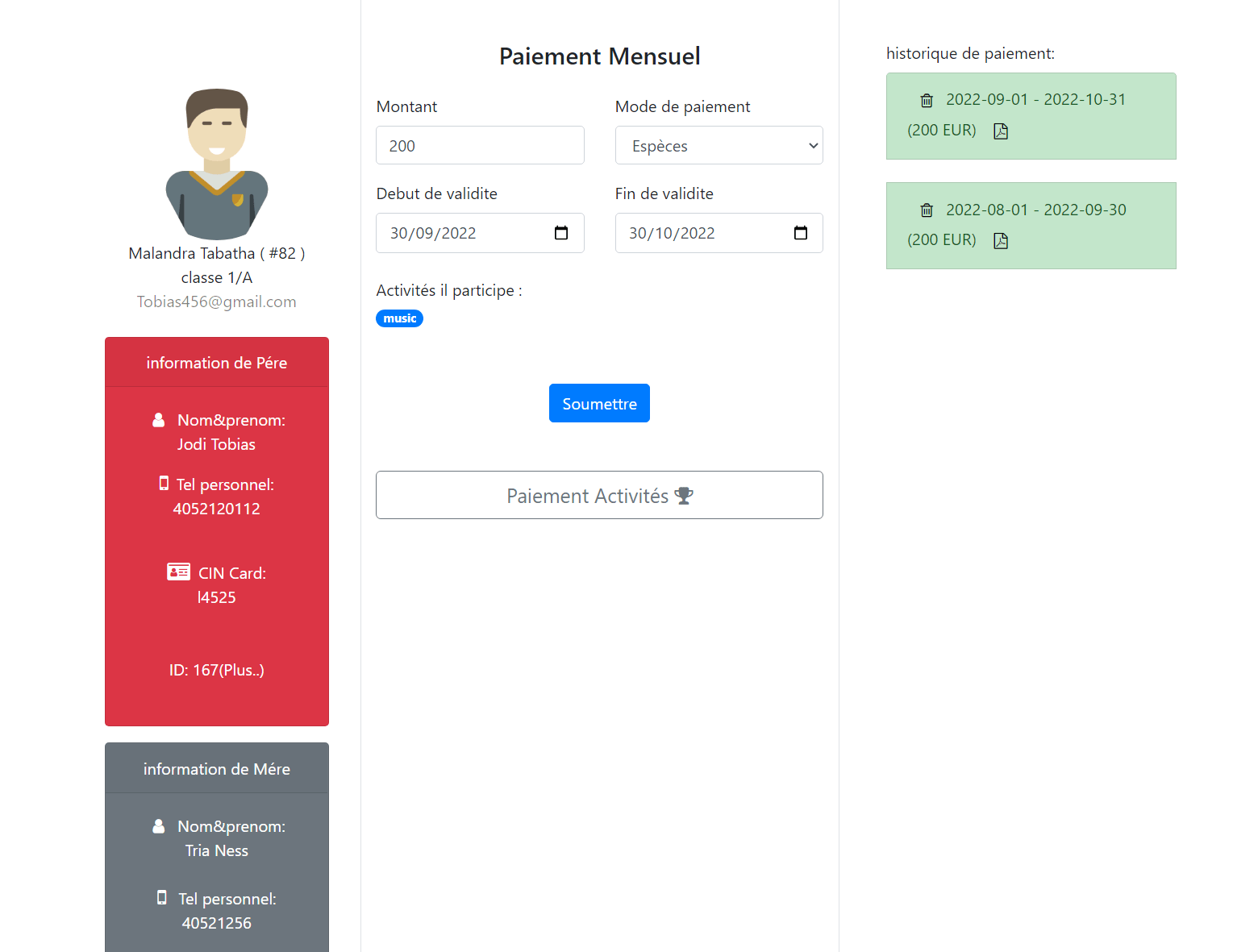
Task: Click the music activity badge
Action: click(x=399, y=318)
